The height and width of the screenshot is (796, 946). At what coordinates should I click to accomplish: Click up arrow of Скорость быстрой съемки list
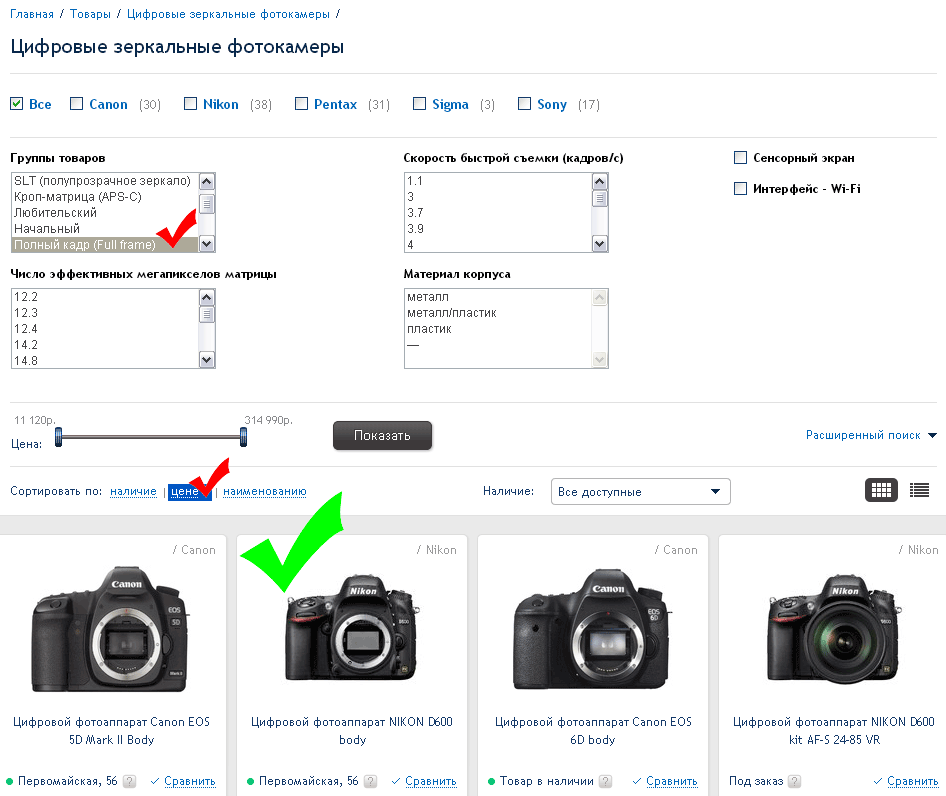599,181
